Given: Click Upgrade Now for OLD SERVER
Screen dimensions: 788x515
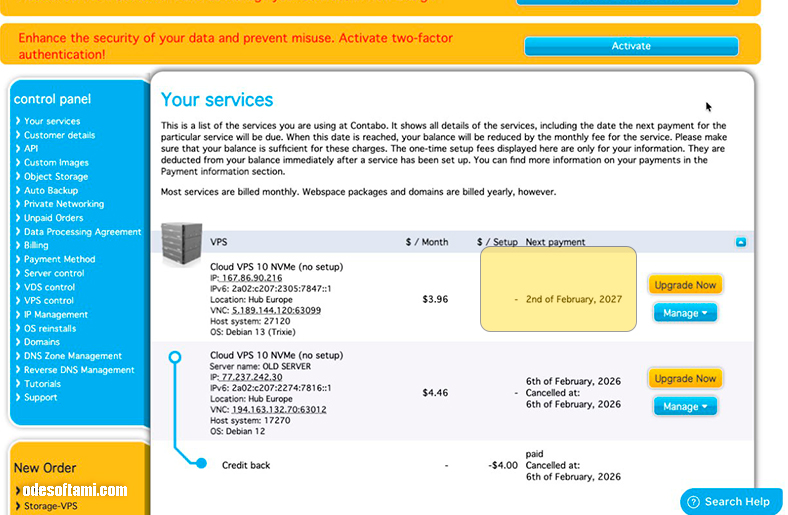Looking at the screenshot, I should click(685, 378).
